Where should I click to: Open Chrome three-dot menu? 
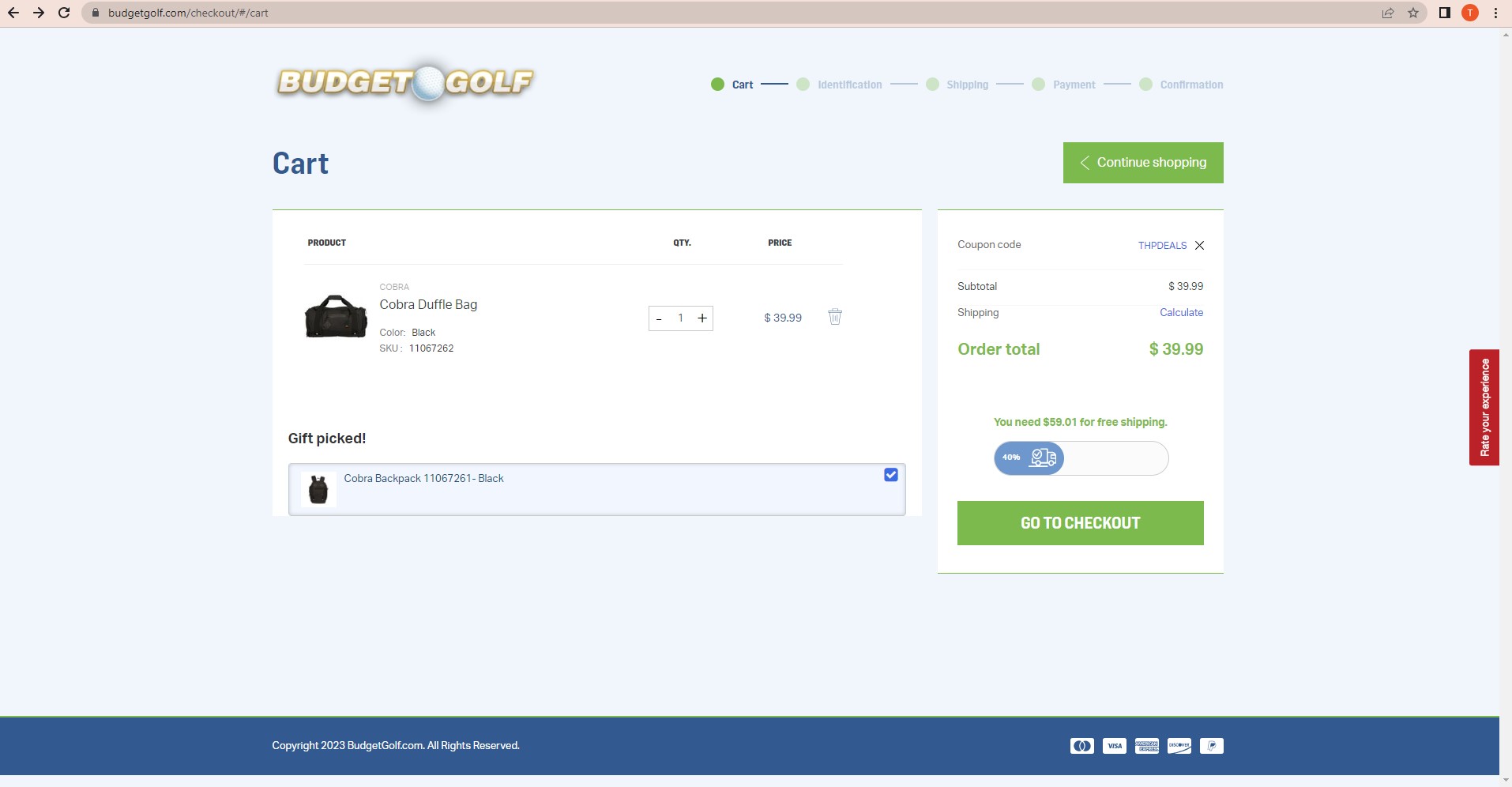1495,13
